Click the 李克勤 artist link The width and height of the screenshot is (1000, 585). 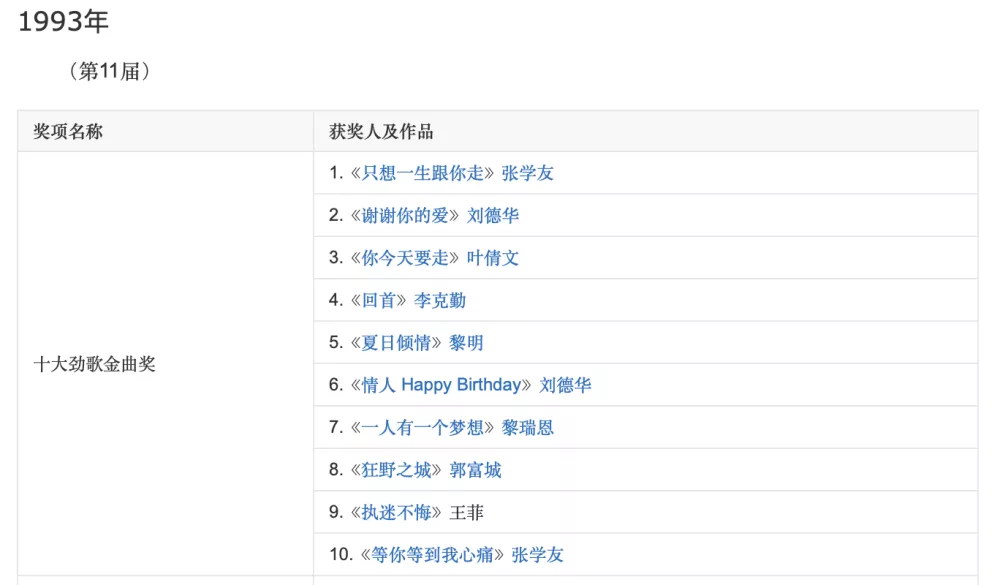(440, 300)
